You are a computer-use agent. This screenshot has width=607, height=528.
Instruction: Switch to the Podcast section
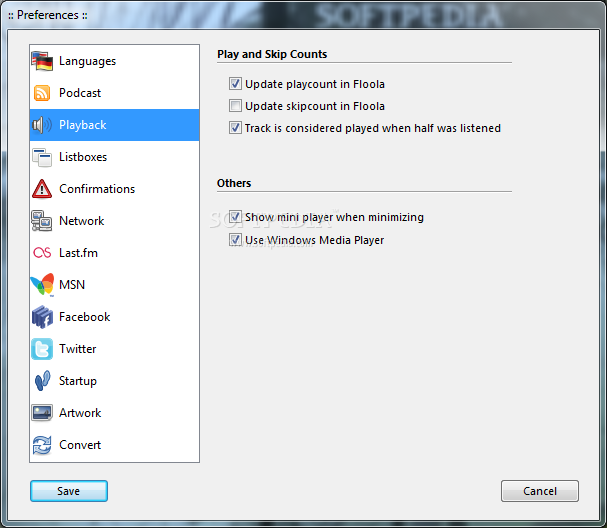(80, 93)
